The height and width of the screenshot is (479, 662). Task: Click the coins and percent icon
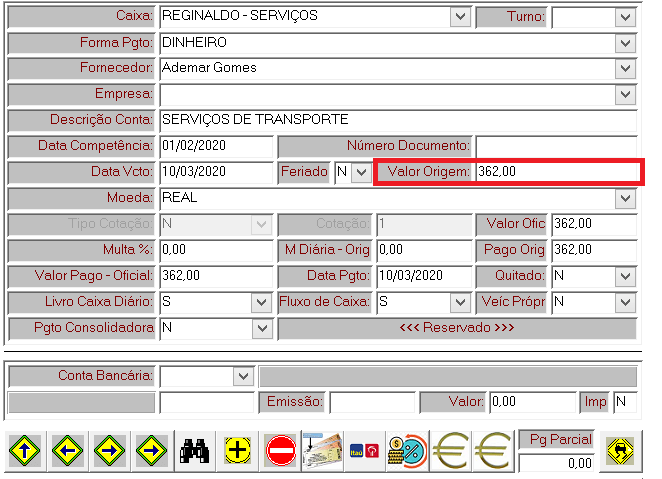point(407,451)
